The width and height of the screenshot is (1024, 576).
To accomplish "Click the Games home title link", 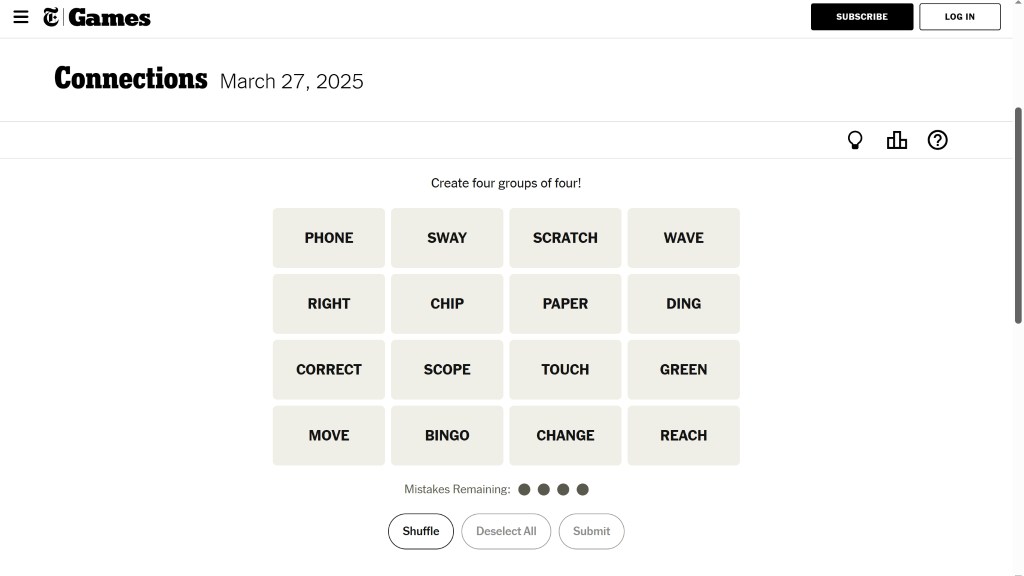I will 109,17.
